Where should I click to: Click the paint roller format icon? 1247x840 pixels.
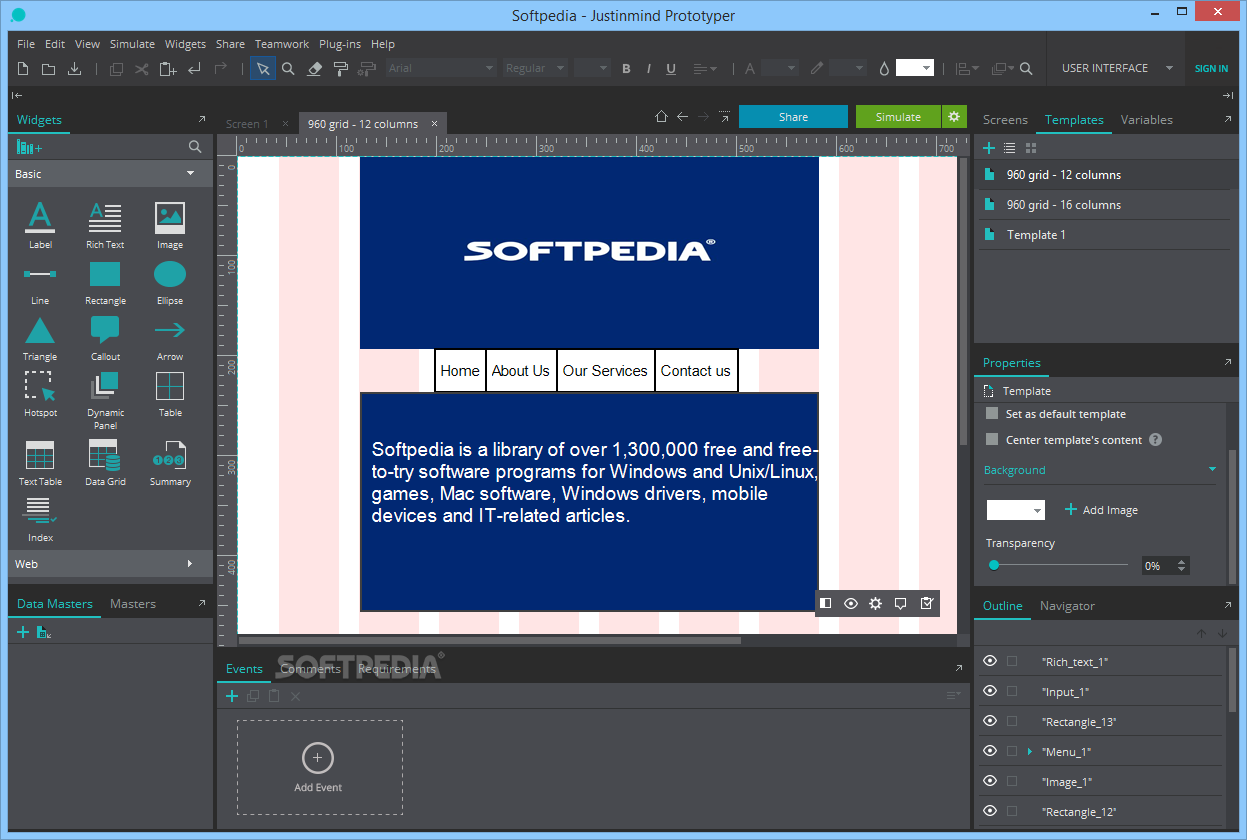point(340,69)
